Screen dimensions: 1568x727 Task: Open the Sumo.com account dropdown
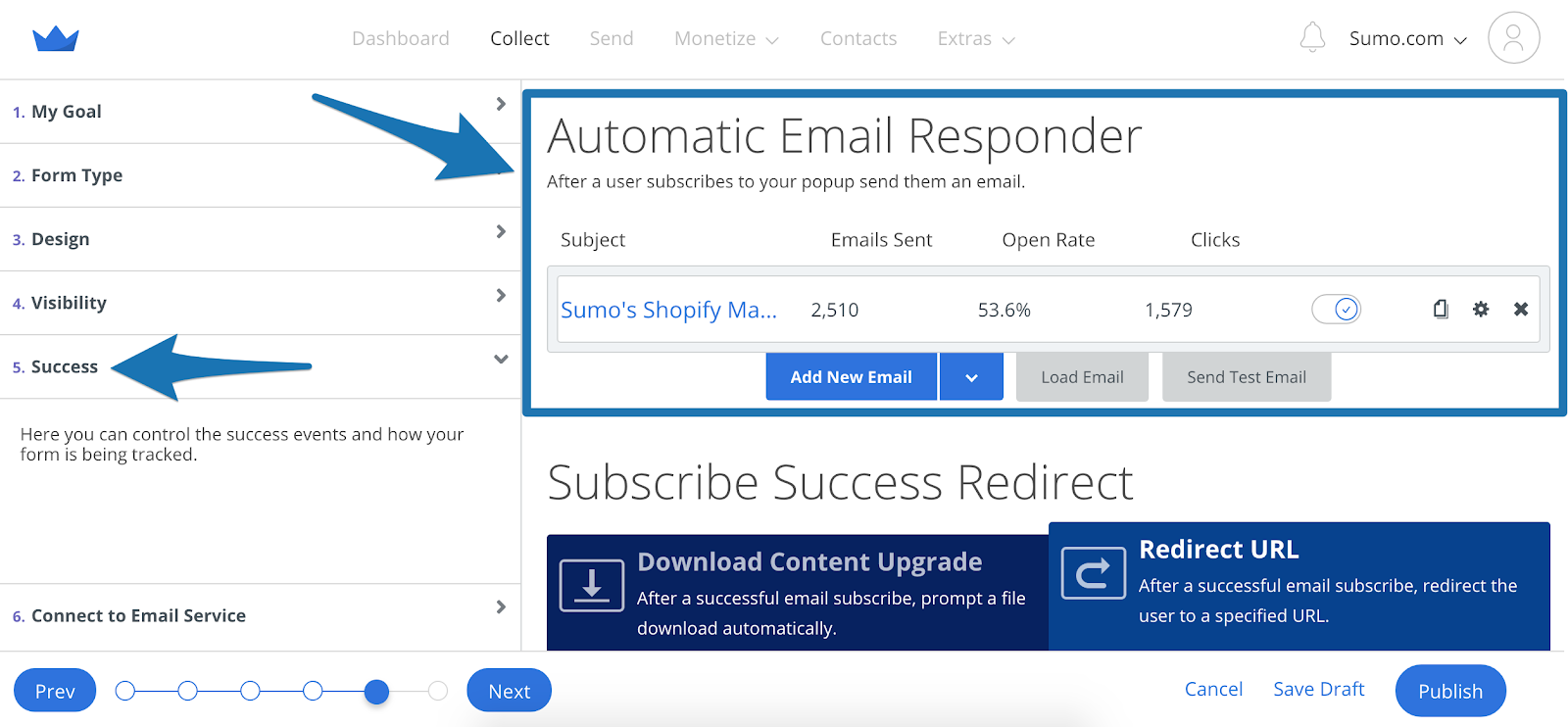pyautogui.click(x=1407, y=38)
